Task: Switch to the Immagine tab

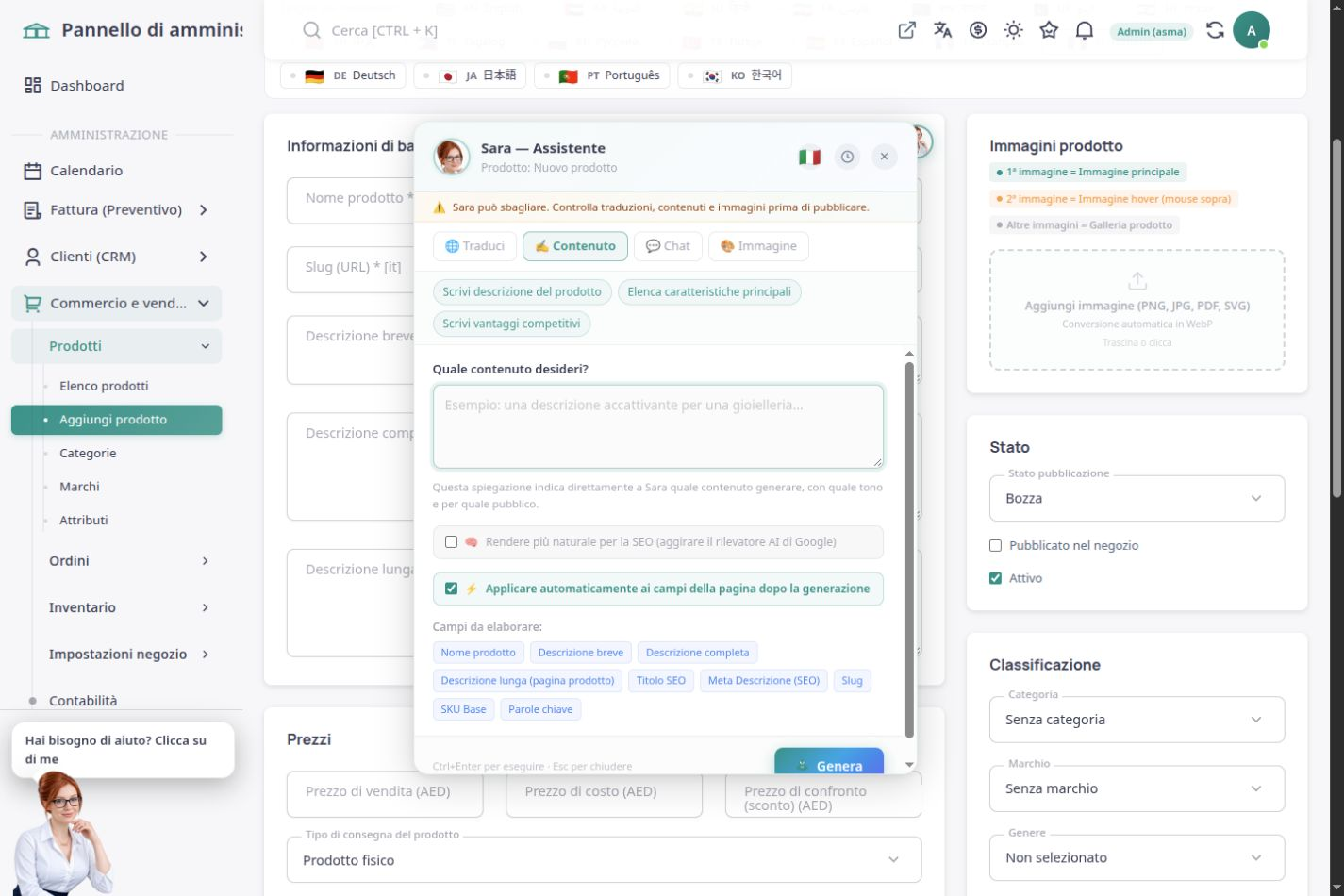Action: pos(758,246)
